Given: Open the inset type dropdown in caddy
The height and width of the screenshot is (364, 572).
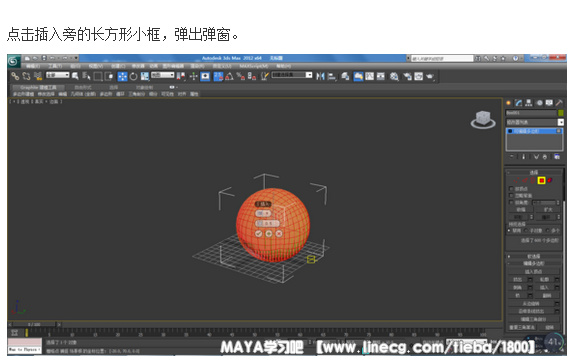Looking at the screenshot, I should [263, 213].
